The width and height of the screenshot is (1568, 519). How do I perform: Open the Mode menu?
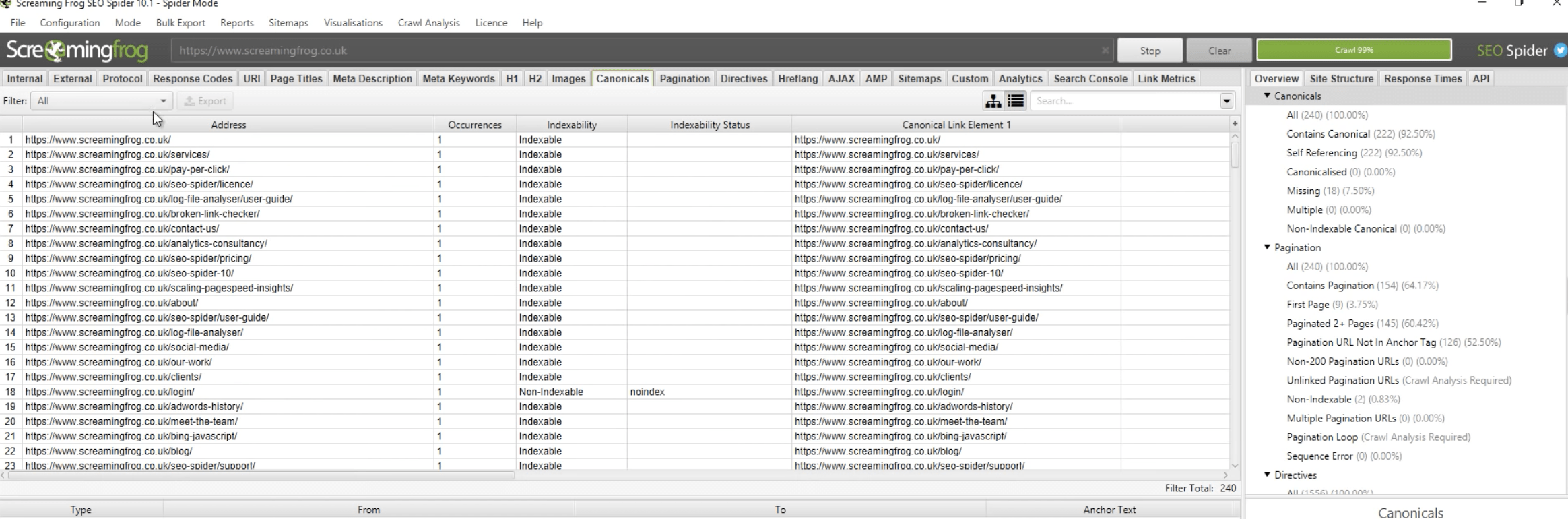point(128,22)
